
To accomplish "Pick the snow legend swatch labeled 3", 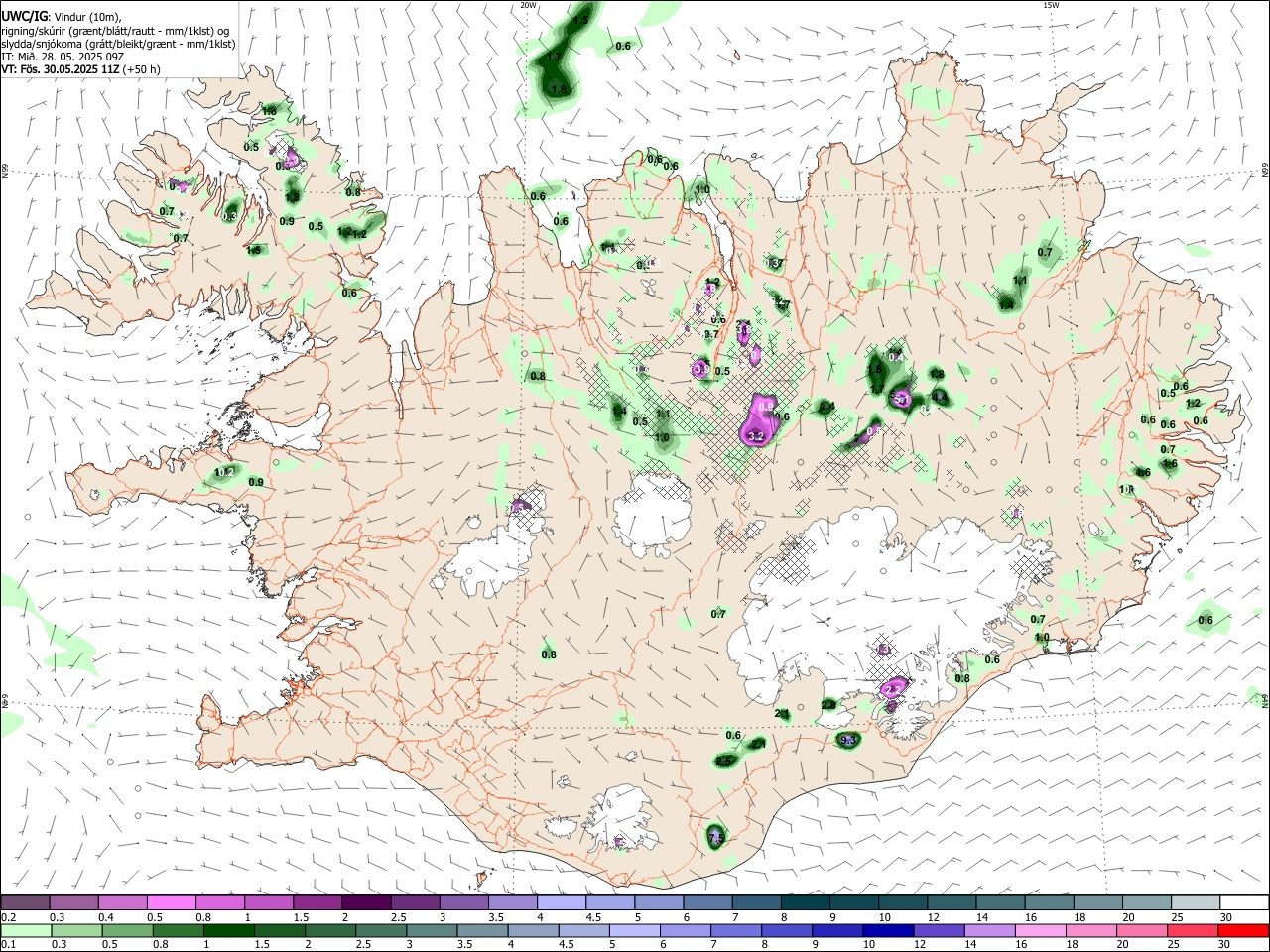I will coord(462,902).
